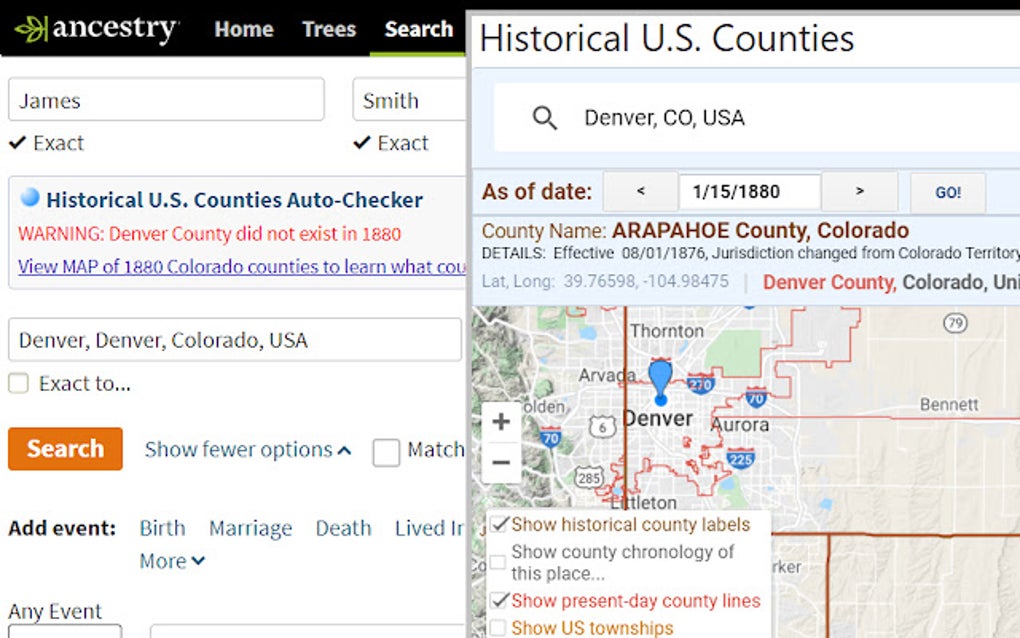
Task: Add a Birth event
Action: pos(163,528)
